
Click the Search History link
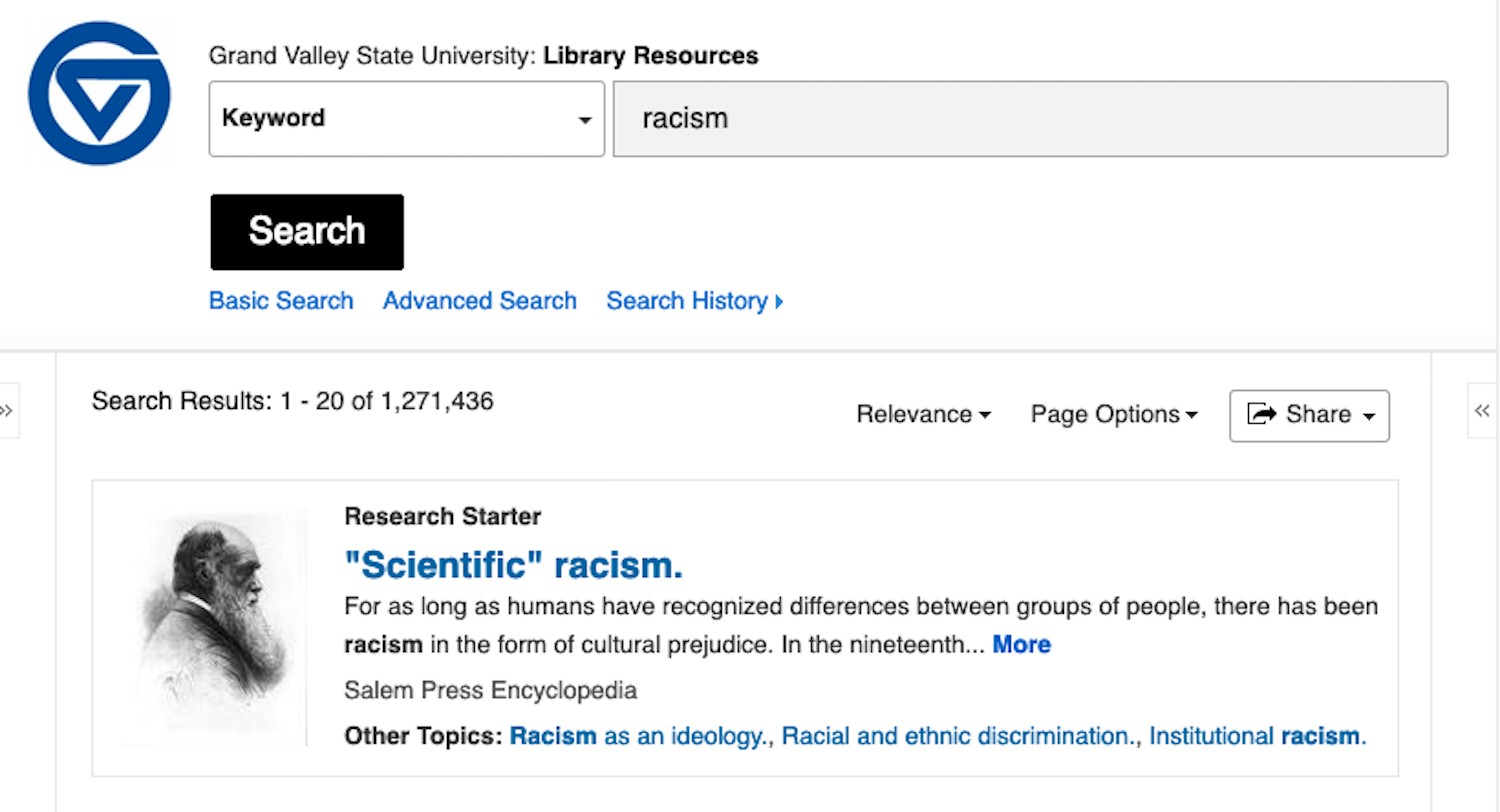(687, 301)
